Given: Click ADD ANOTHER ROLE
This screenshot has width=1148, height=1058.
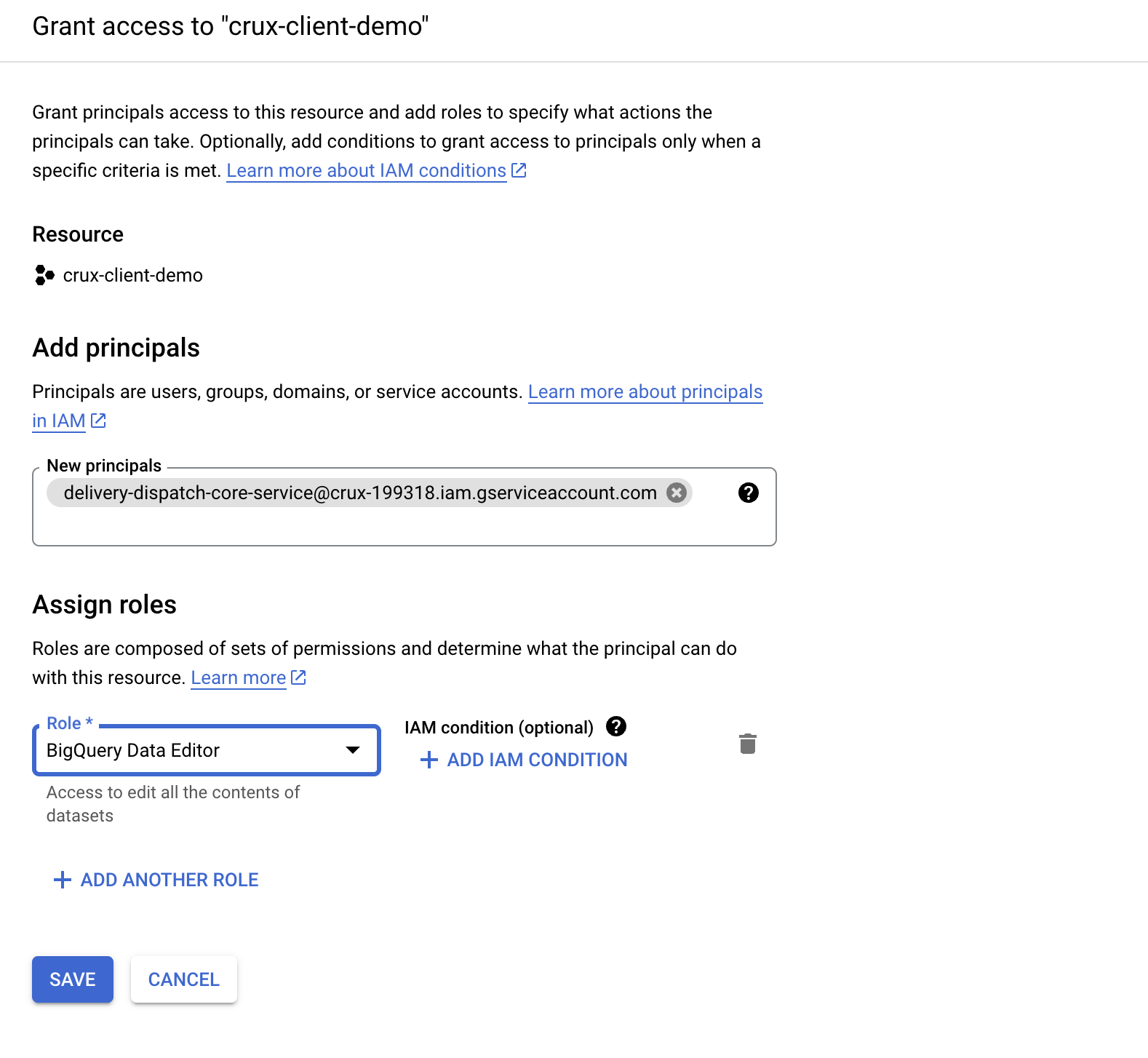Looking at the screenshot, I should [x=156, y=880].
